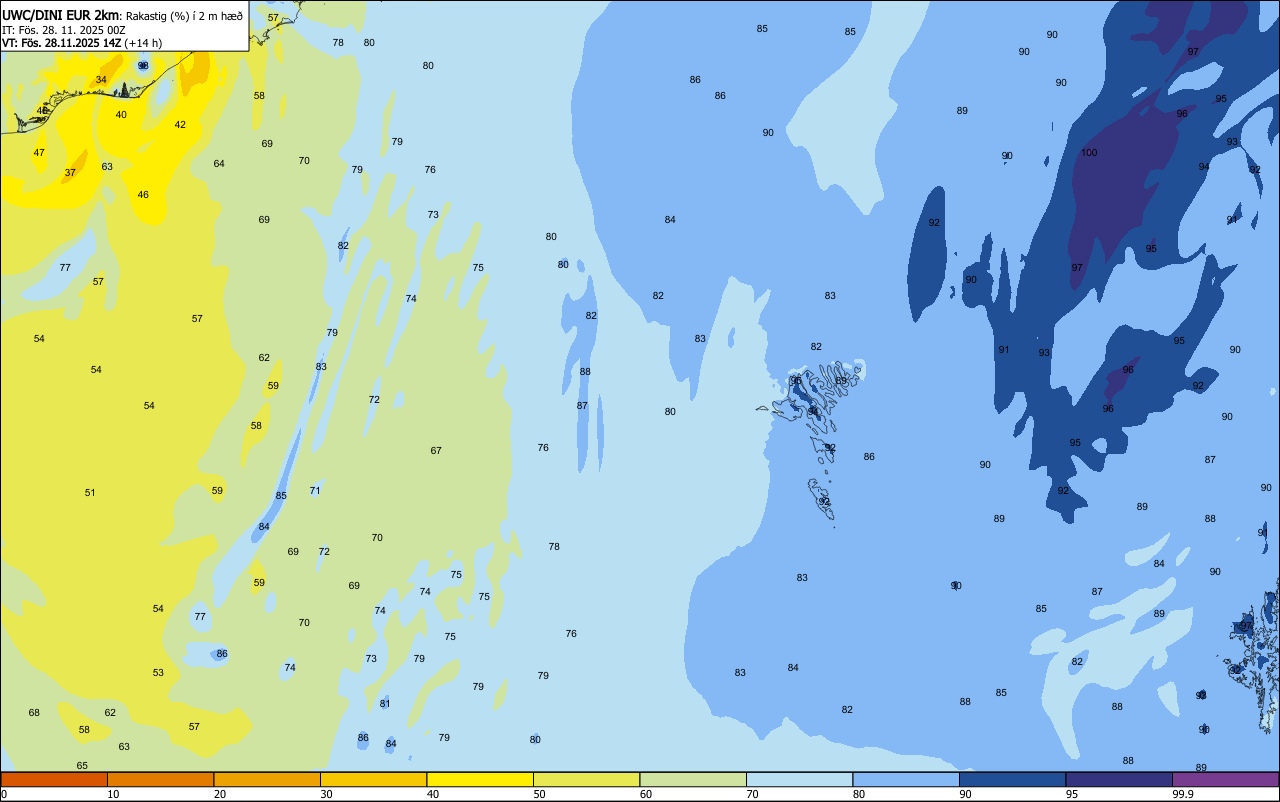
Task: Pick the light green 60–70 legend band
Action: (693, 779)
